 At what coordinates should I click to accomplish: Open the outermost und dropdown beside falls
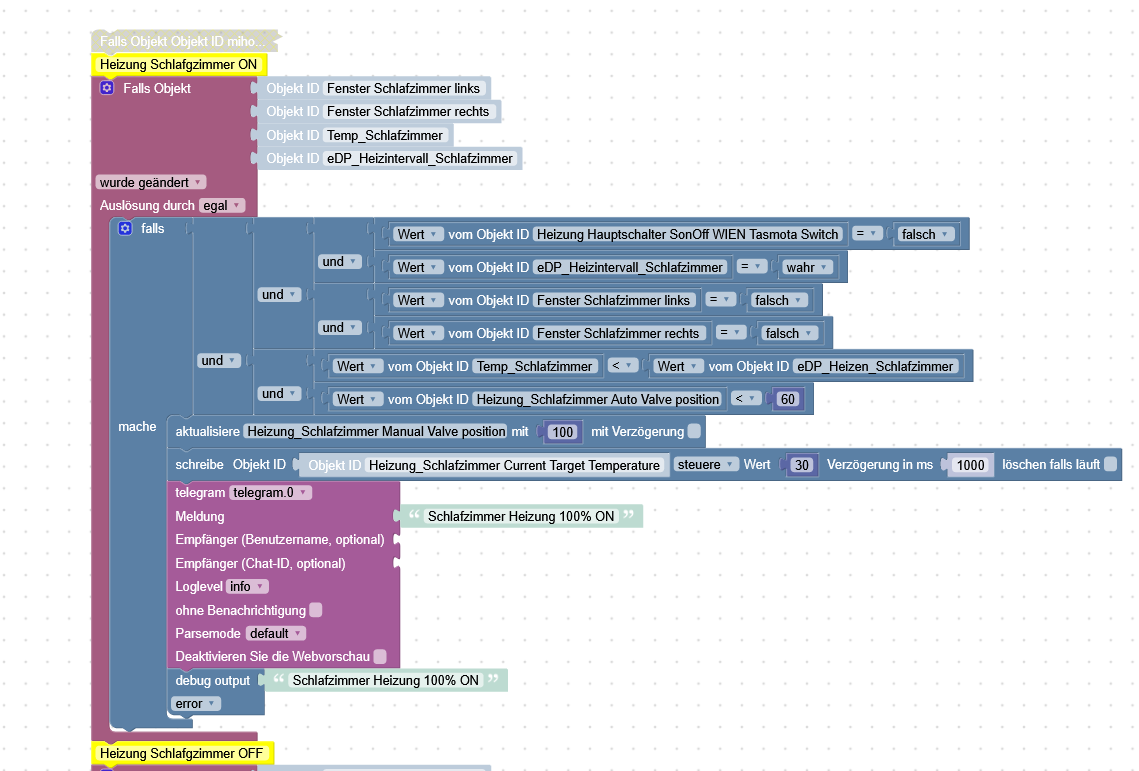[219, 360]
